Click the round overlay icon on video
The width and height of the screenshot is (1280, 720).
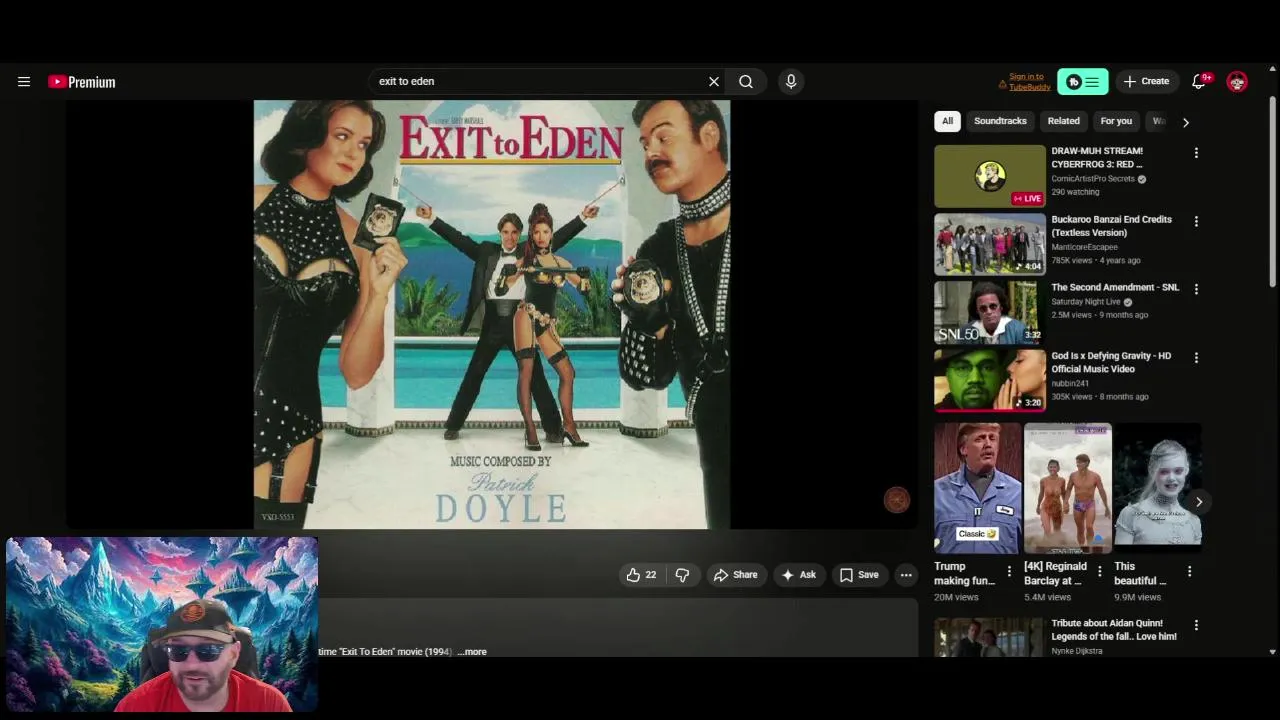click(x=897, y=500)
